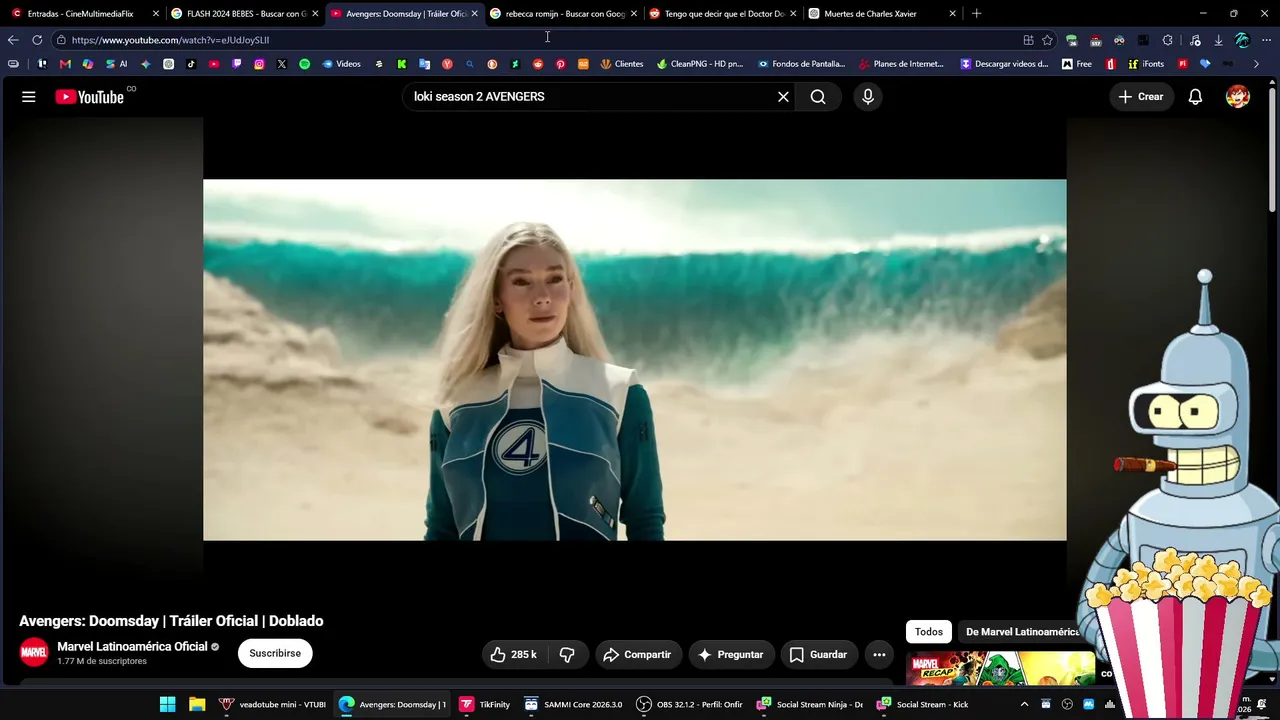Click the video player frame

click(635, 360)
